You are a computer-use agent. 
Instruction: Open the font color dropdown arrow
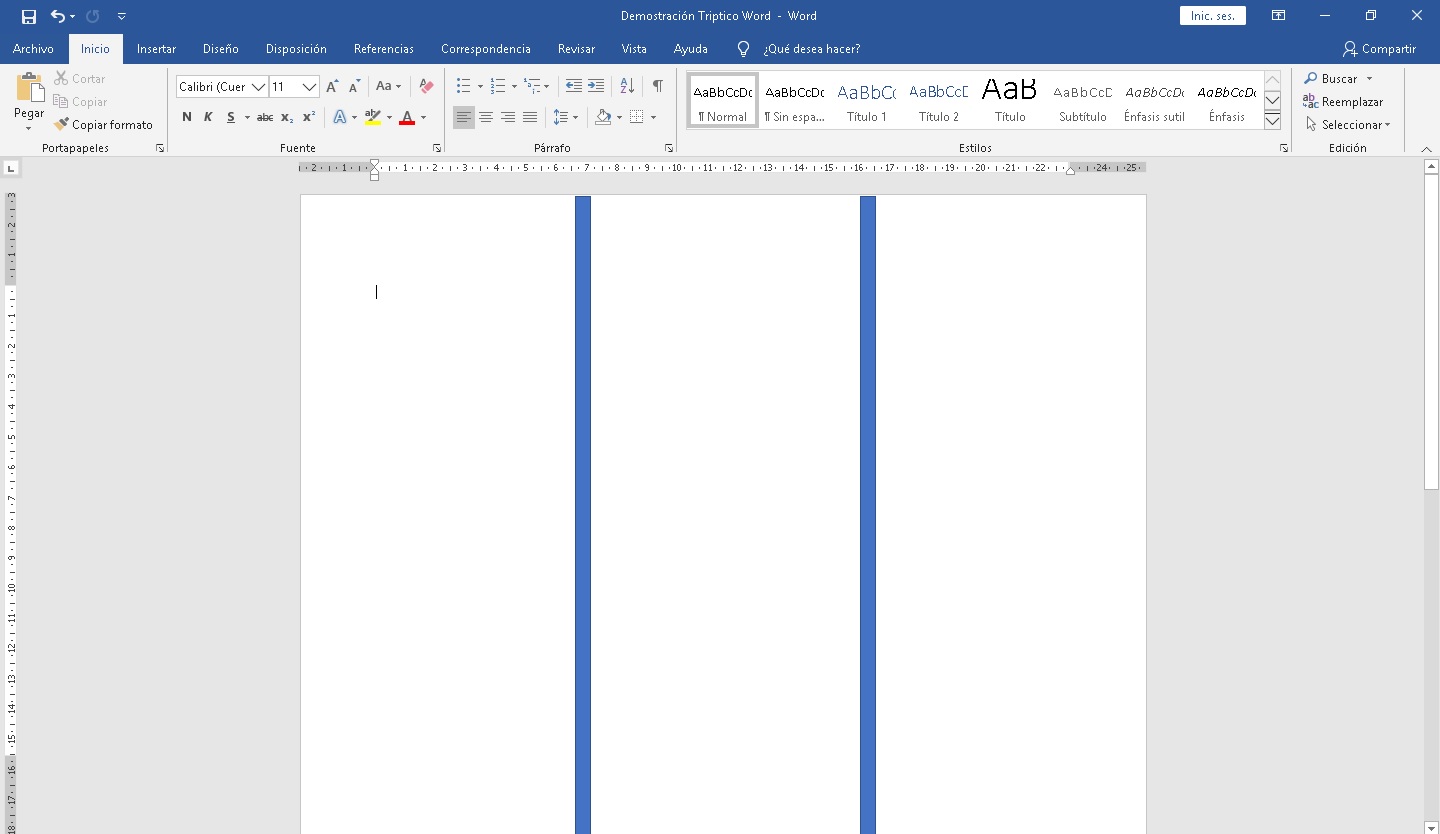point(423,118)
